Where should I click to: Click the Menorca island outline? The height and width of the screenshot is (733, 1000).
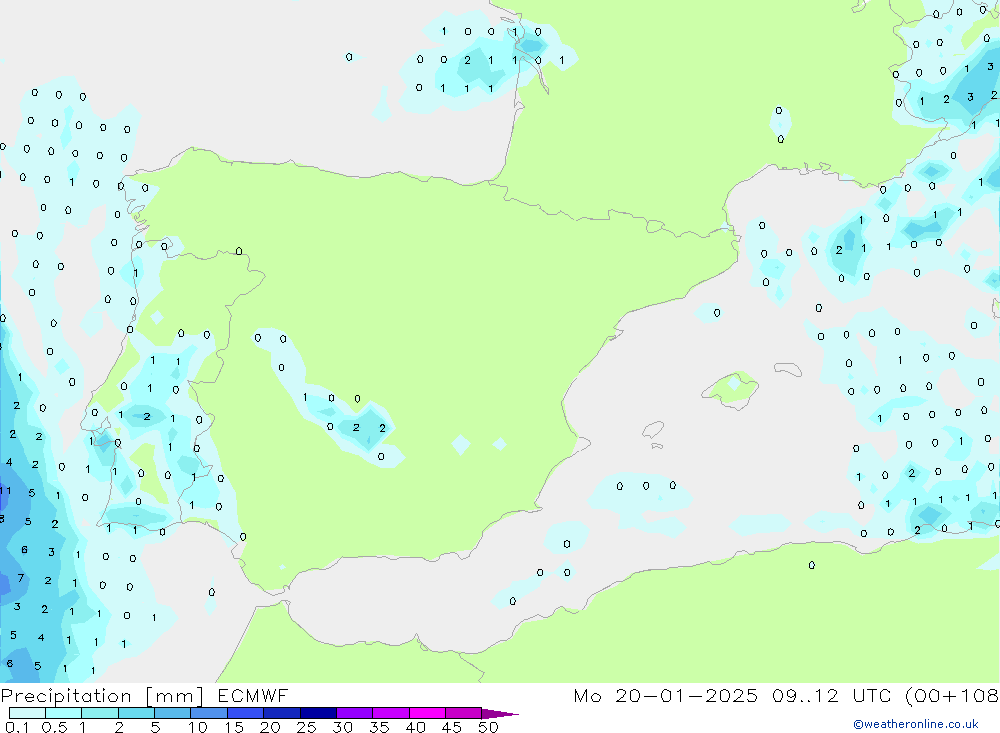pos(788,370)
